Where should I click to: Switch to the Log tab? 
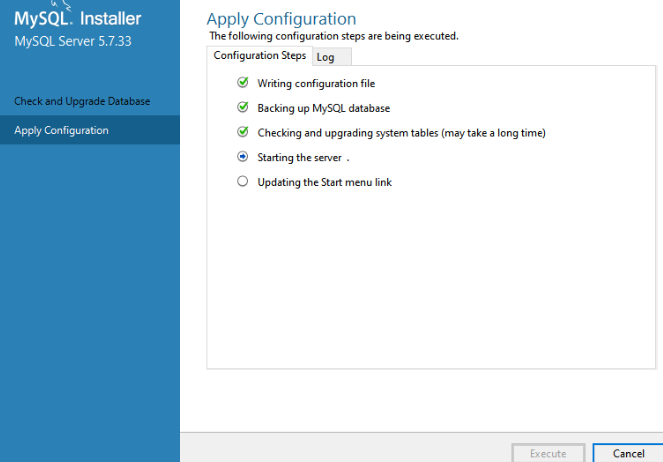coord(332,57)
